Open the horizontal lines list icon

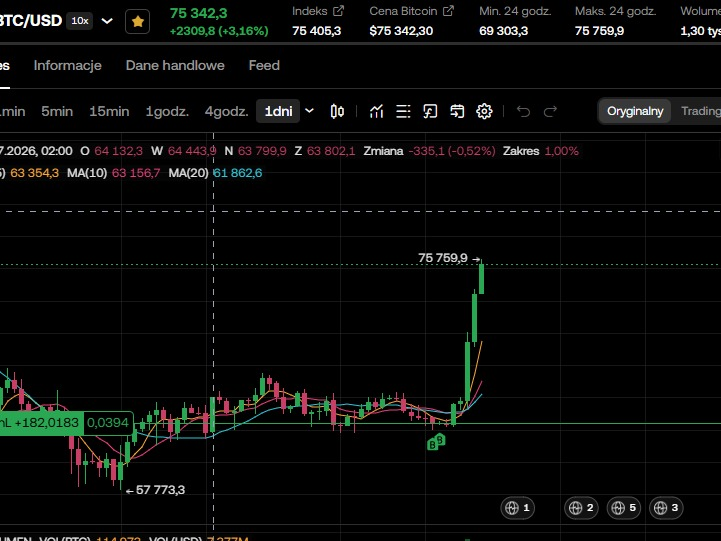pyautogui.click(x=403, y=111)
